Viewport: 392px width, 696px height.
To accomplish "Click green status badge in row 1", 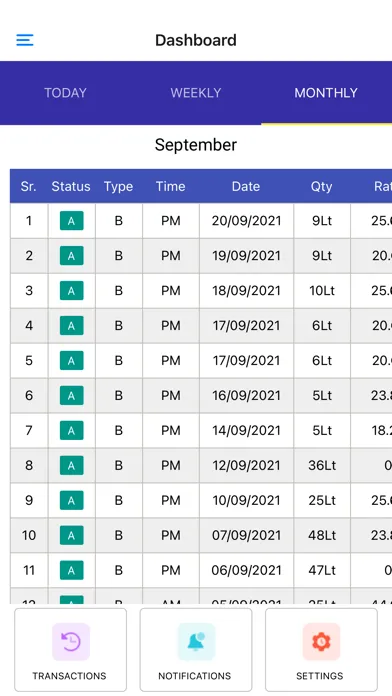I will [71, 221].
